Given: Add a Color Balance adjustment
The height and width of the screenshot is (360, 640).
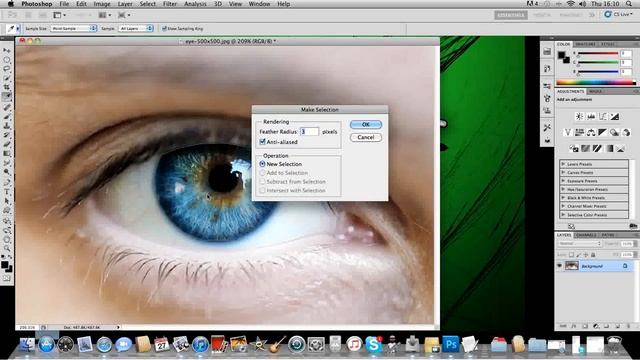Looking at the screenshot, I should [x=591, y=132].
